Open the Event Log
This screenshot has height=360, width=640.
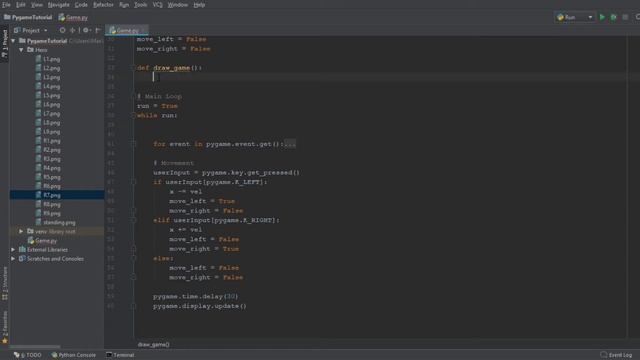(x=616, y=355)
